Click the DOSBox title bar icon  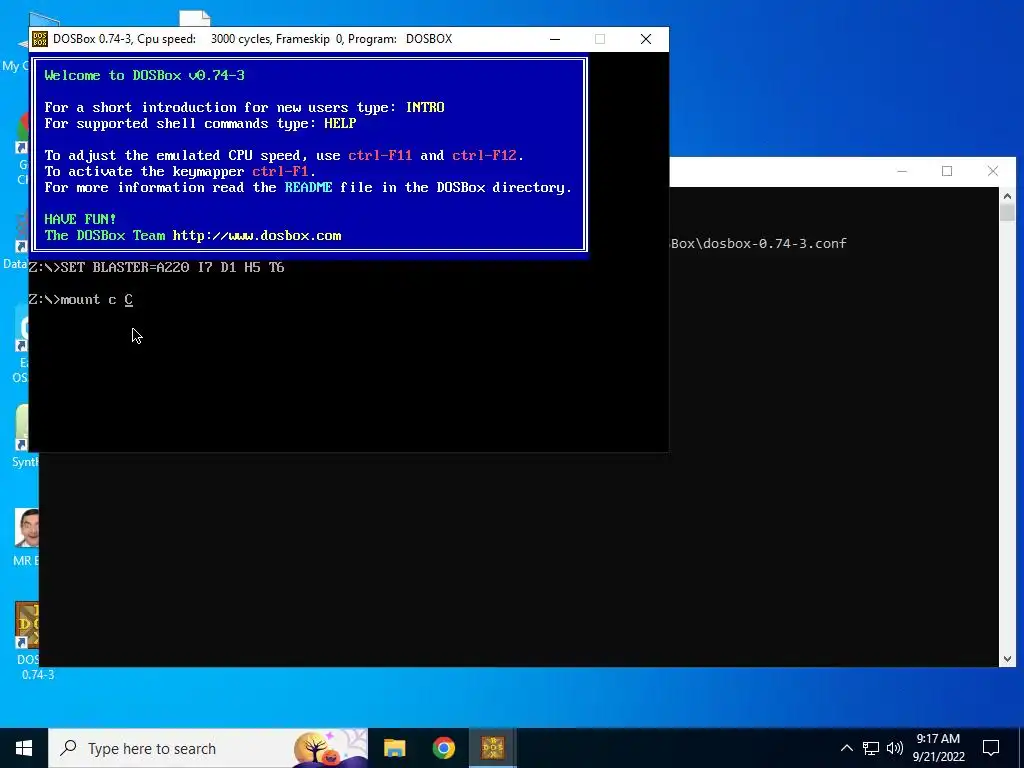click(x=40, y=39)
